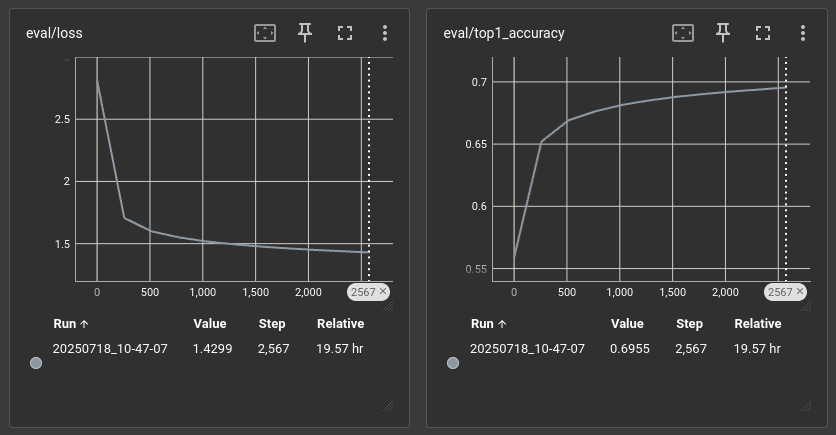Remove the 2567 step marker on eval/loss

(x=383, y=291)
